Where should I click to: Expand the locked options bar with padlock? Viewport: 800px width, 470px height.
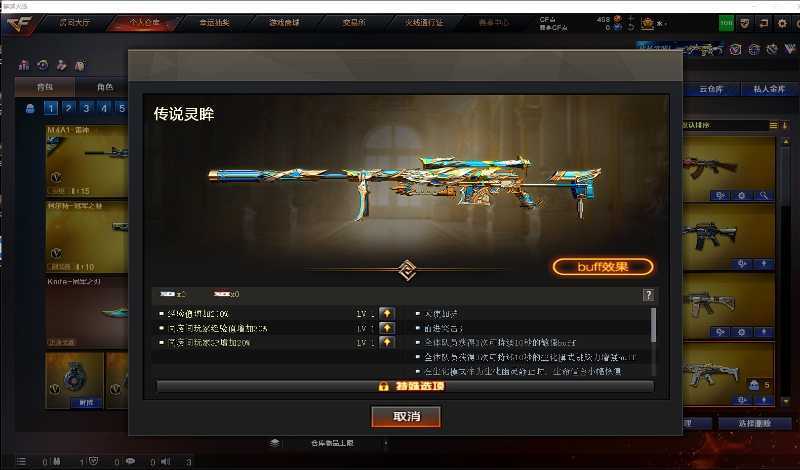pyautogui.click(x=405, y=386)
